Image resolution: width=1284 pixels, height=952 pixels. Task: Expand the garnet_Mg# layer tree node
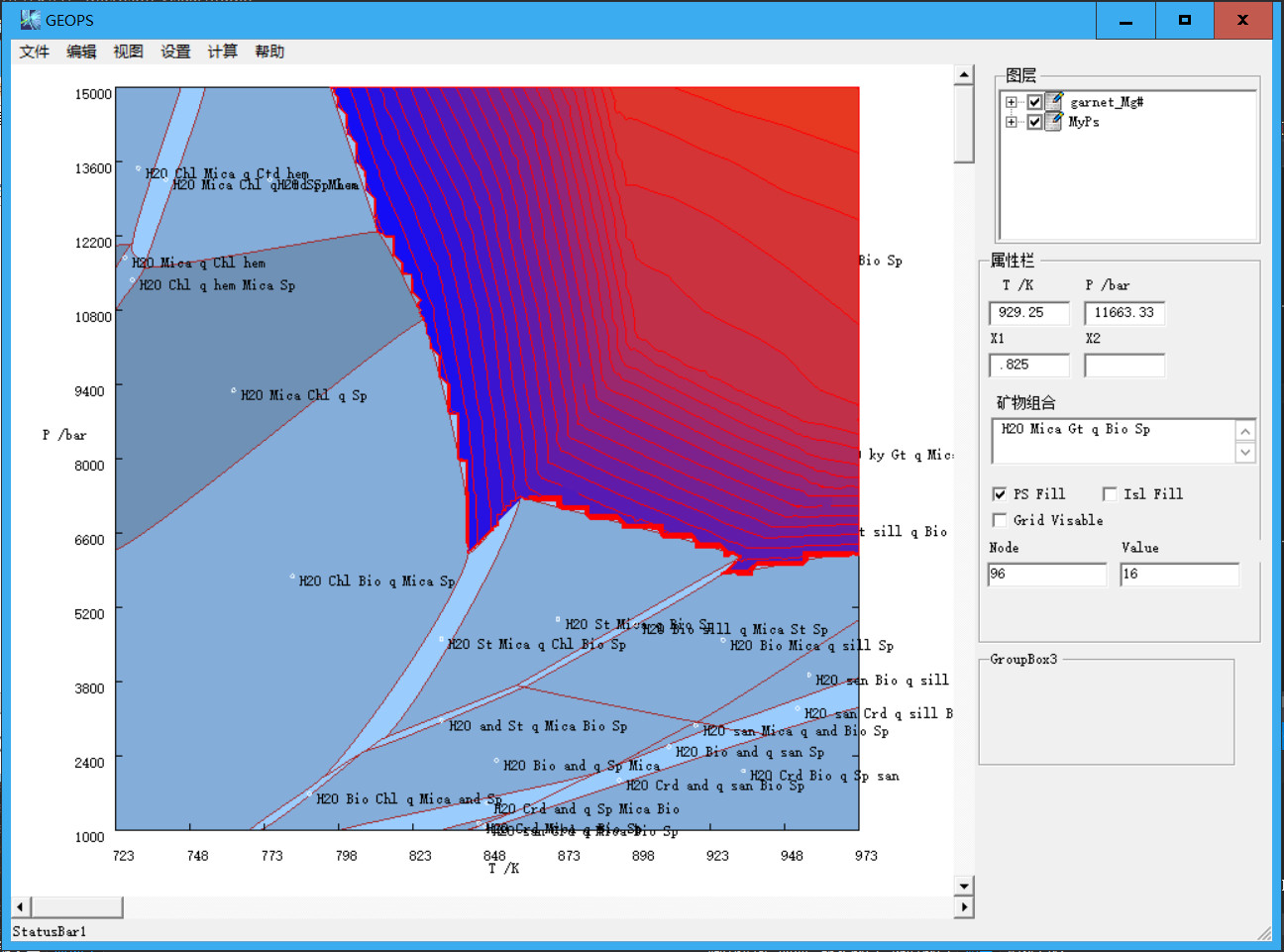point(1011,102)
